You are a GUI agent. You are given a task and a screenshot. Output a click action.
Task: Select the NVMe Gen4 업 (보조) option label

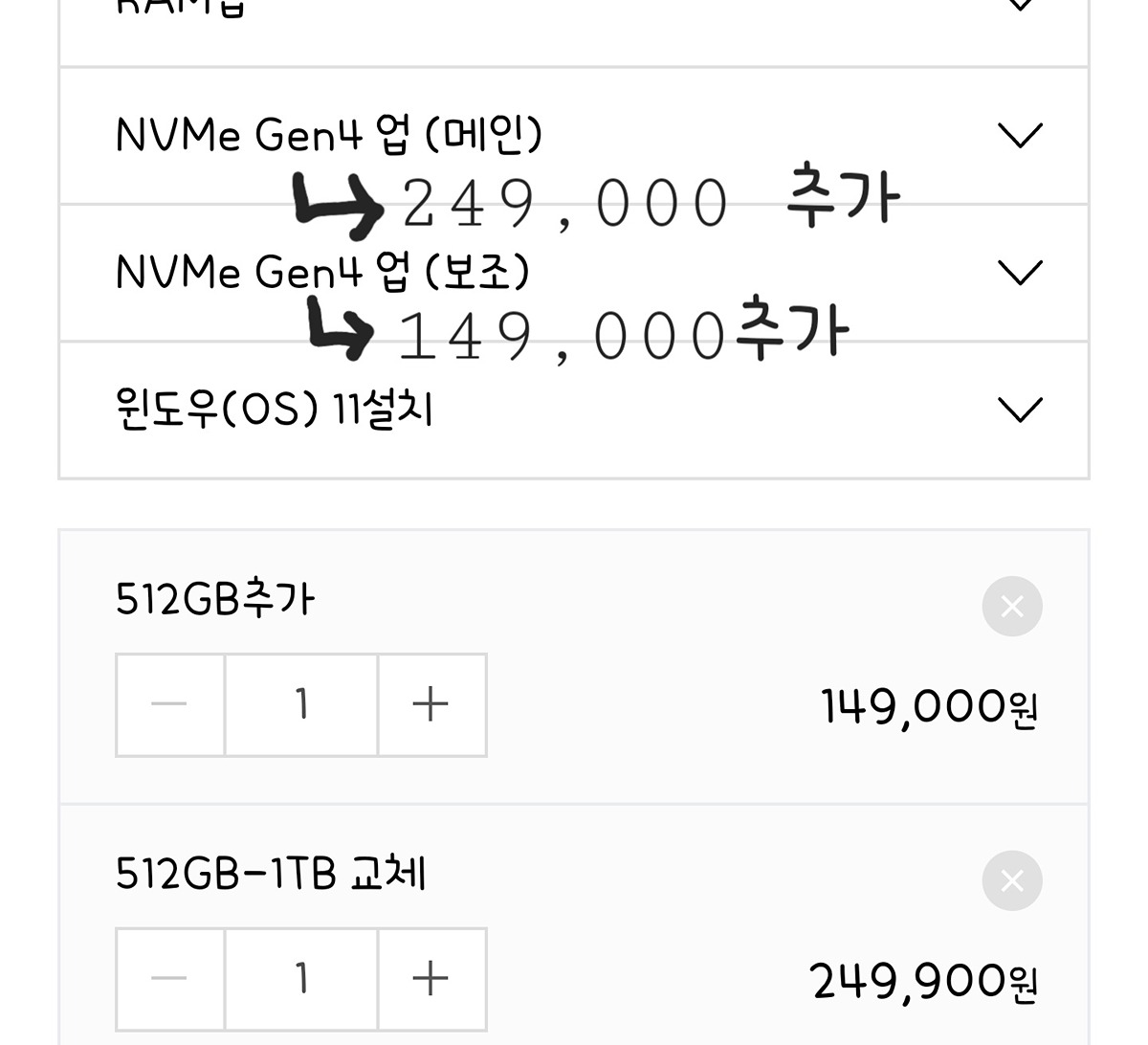point(321,273)
